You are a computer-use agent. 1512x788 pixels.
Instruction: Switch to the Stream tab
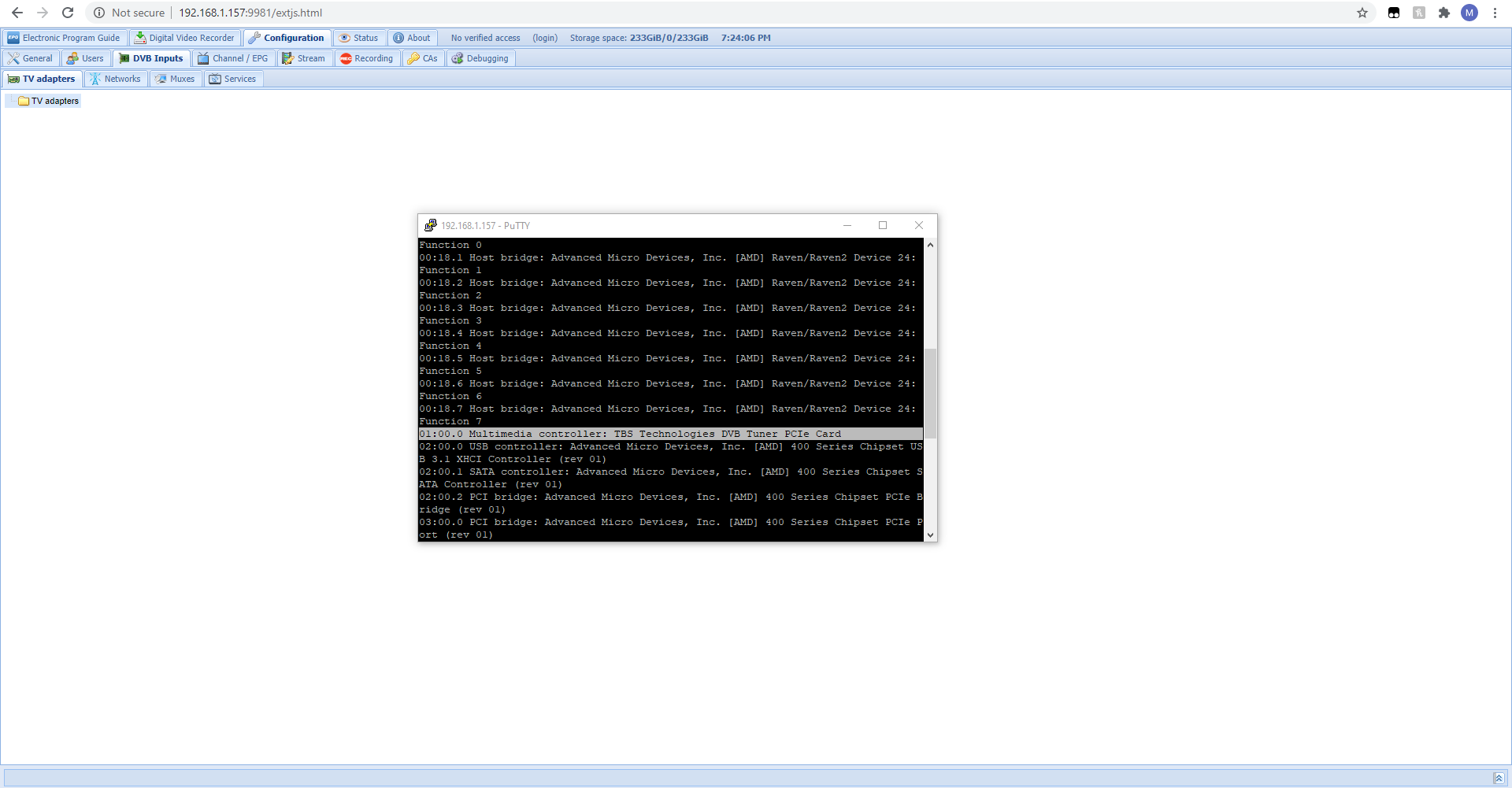pos(303,58)
